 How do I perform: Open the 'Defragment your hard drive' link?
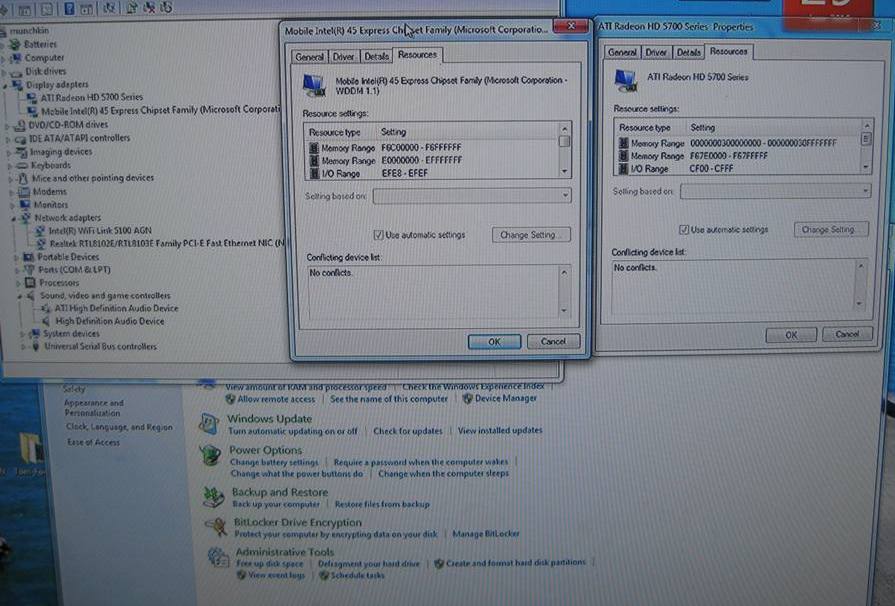(x=369, y=563)
